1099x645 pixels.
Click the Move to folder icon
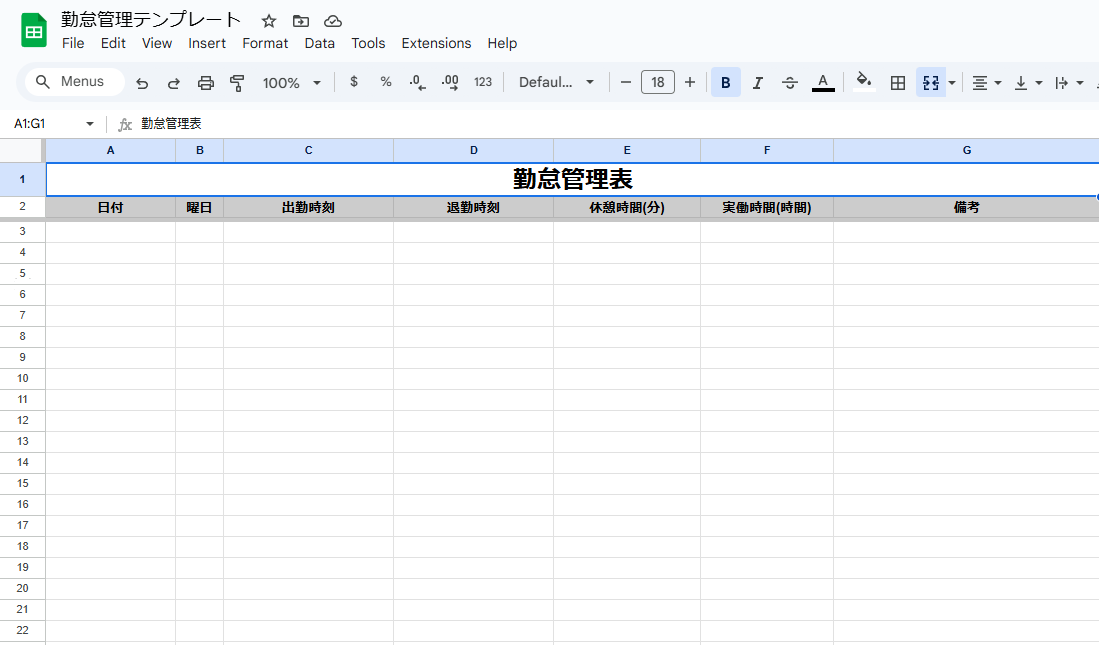tap(301, 21)
